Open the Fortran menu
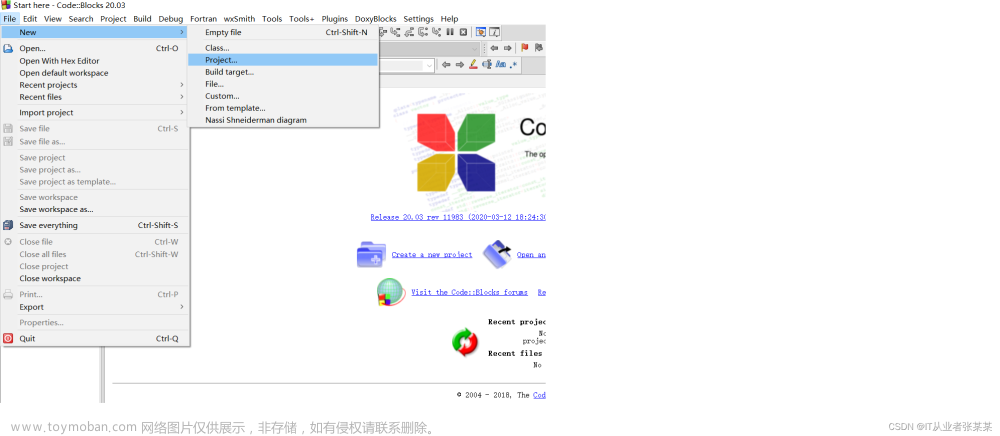This screenshot has width=1000, height=436. point(203,18)
